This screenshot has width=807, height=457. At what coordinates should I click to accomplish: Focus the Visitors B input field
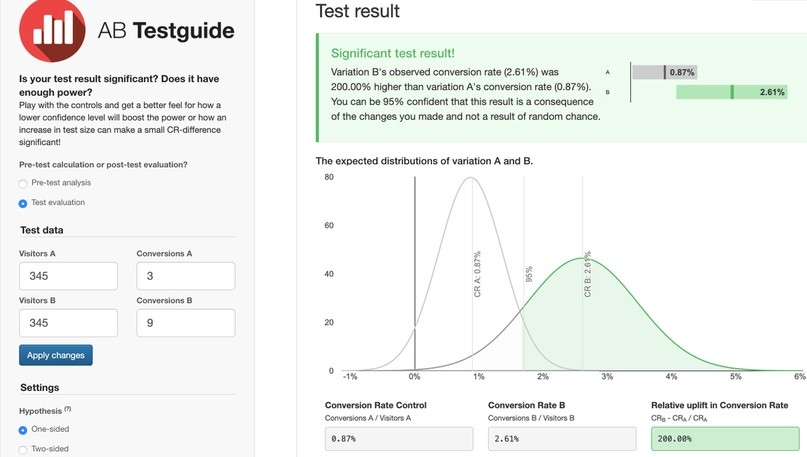point(68,323)
